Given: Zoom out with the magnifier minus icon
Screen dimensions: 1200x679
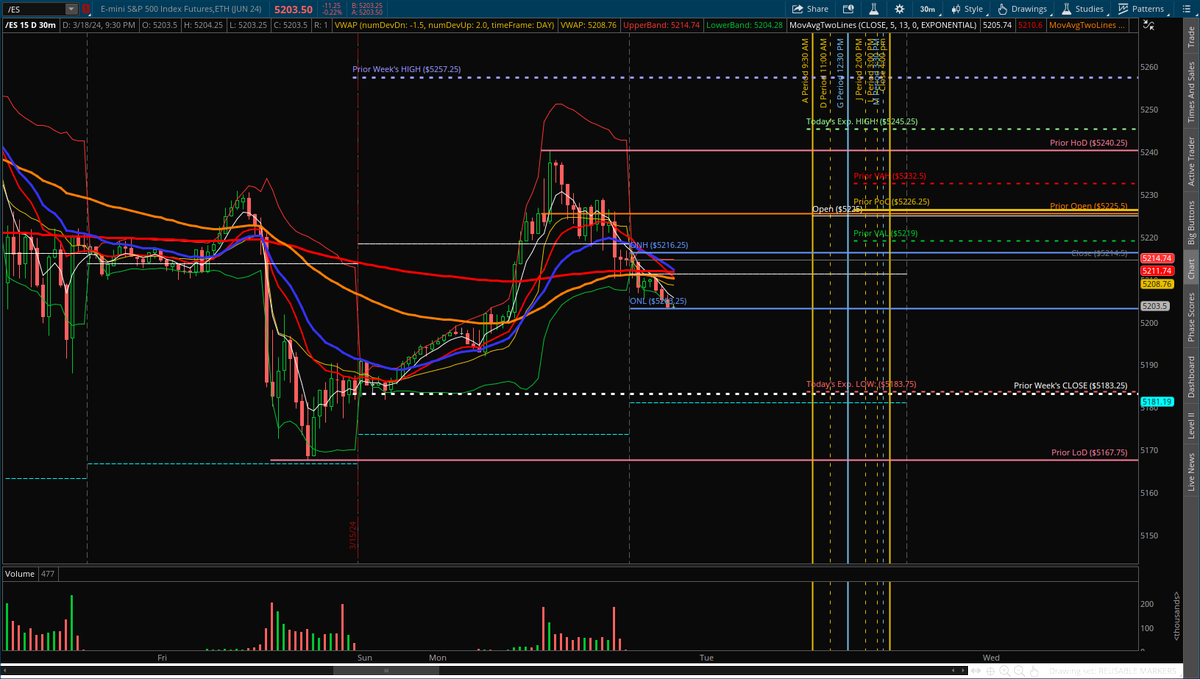Looking at the screenshot, I should pyautogui.click(x=1018, y=671).
